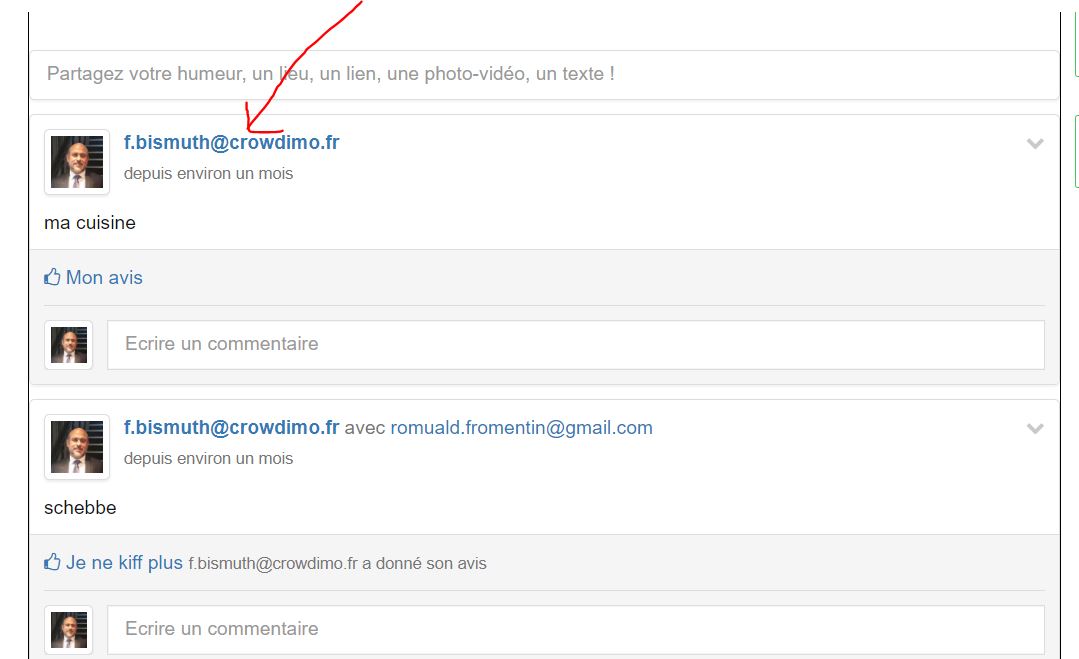Viewport: 1079px width, 659px height.
Task: Click f.bismuth@crowdimo.fr a donné son avis text
Action: pyautogui.click(x=337, y=563)
